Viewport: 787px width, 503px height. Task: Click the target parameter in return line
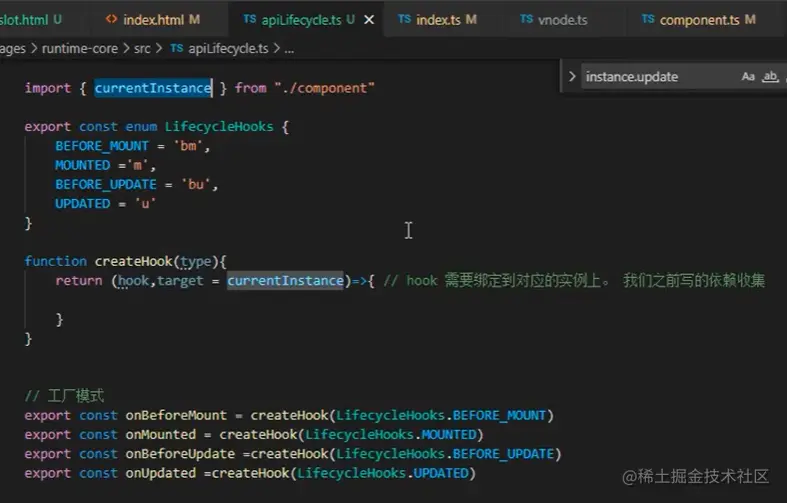click(180, 281)
